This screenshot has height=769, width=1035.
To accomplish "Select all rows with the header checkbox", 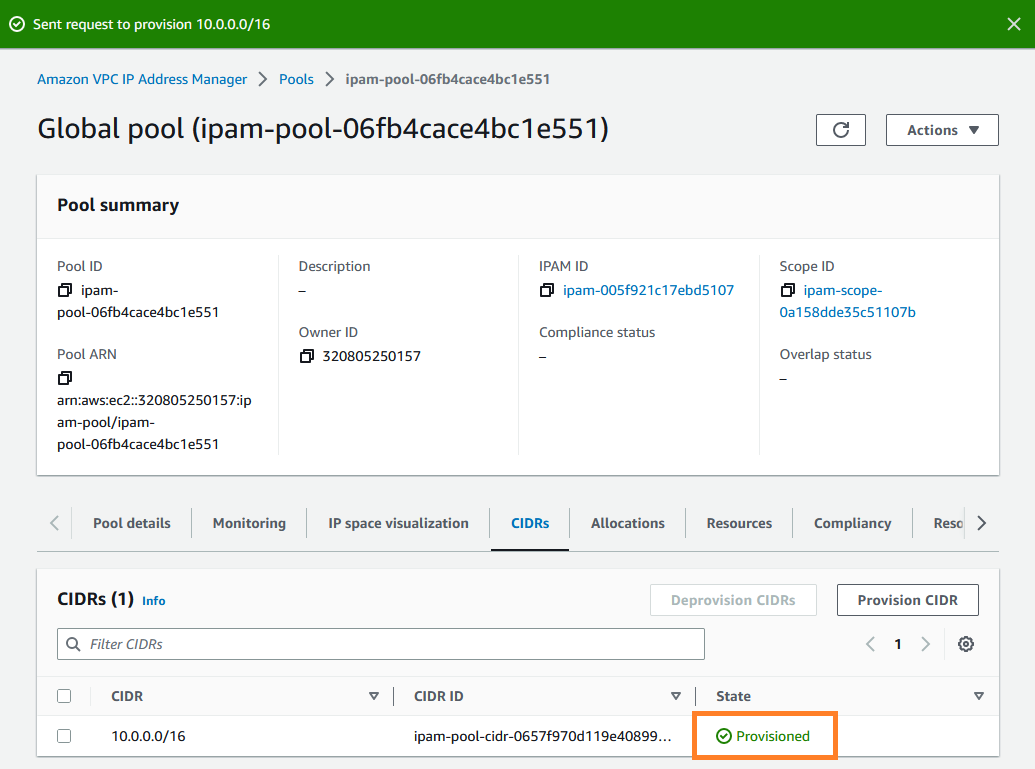I will tap(64, 696).
